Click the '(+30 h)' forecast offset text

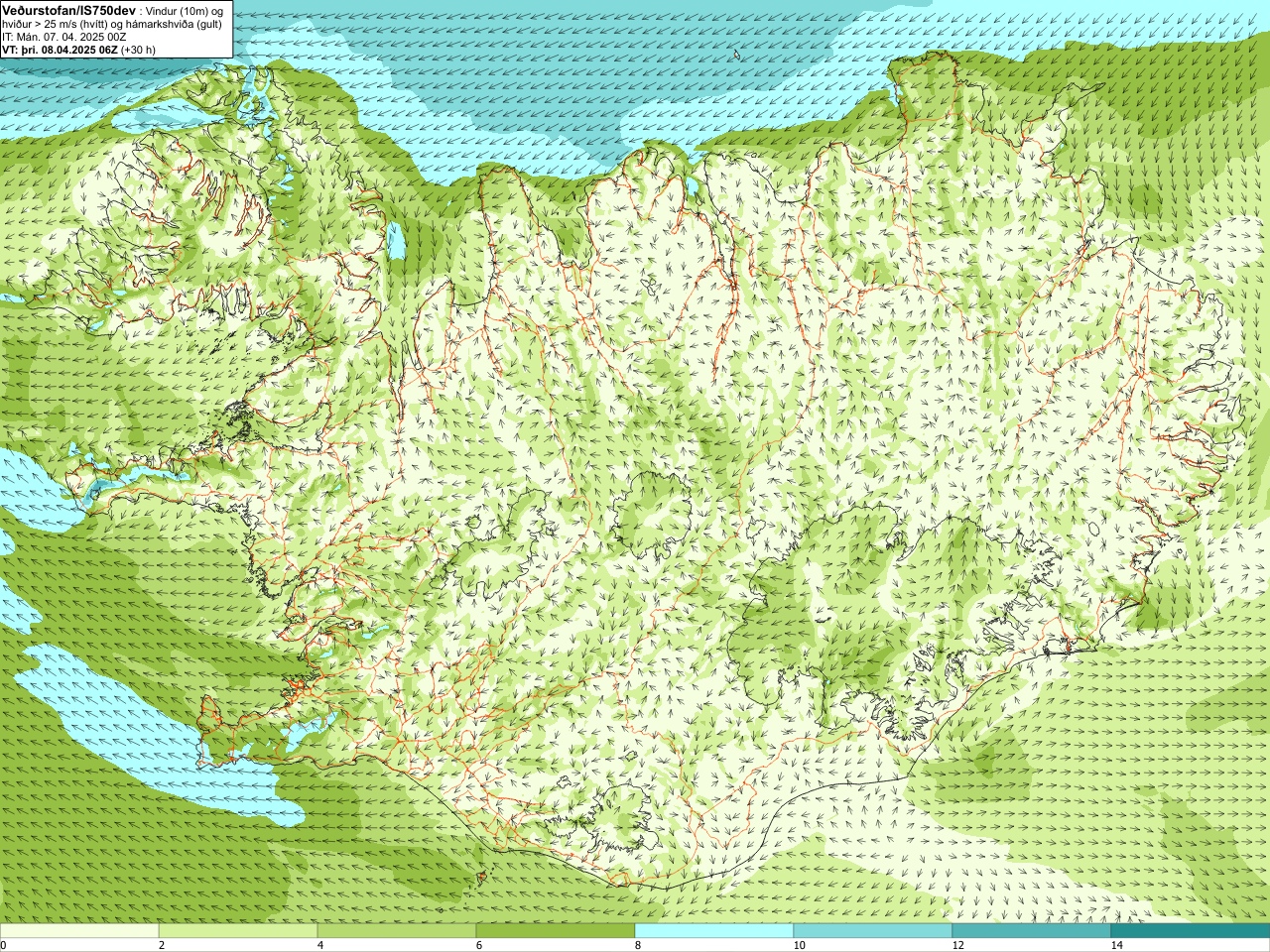click(138, 50)
